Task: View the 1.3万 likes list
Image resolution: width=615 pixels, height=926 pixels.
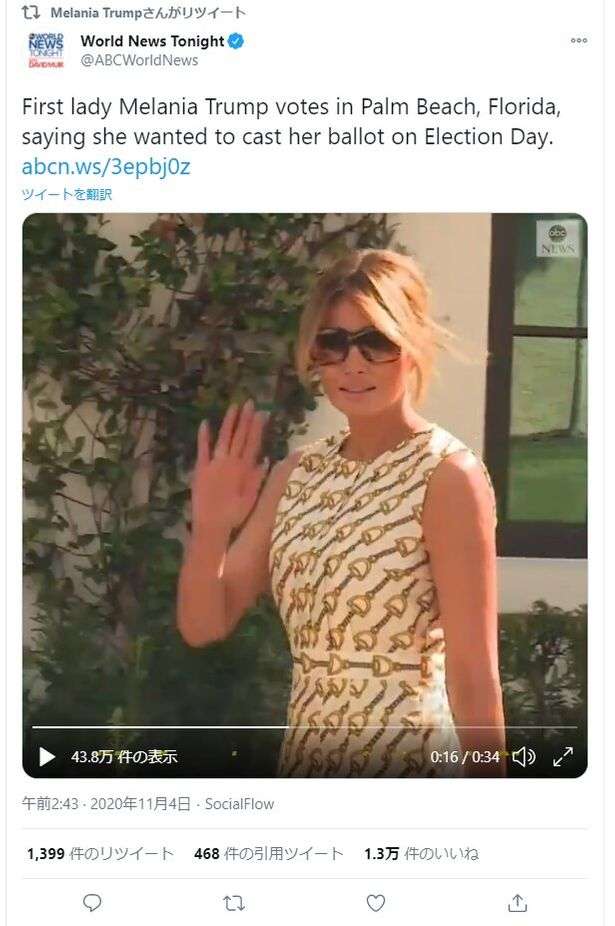Action: 421,853
